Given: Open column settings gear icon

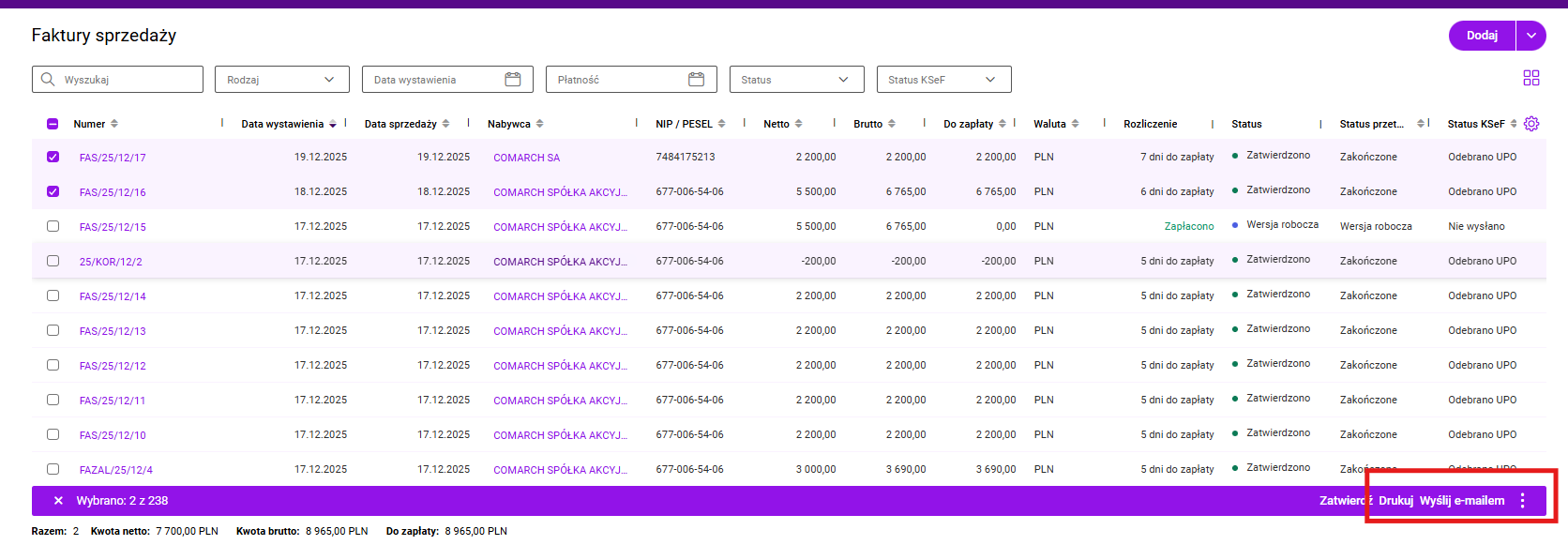Looking at the screenshot, I should [x=1530, y=124].
